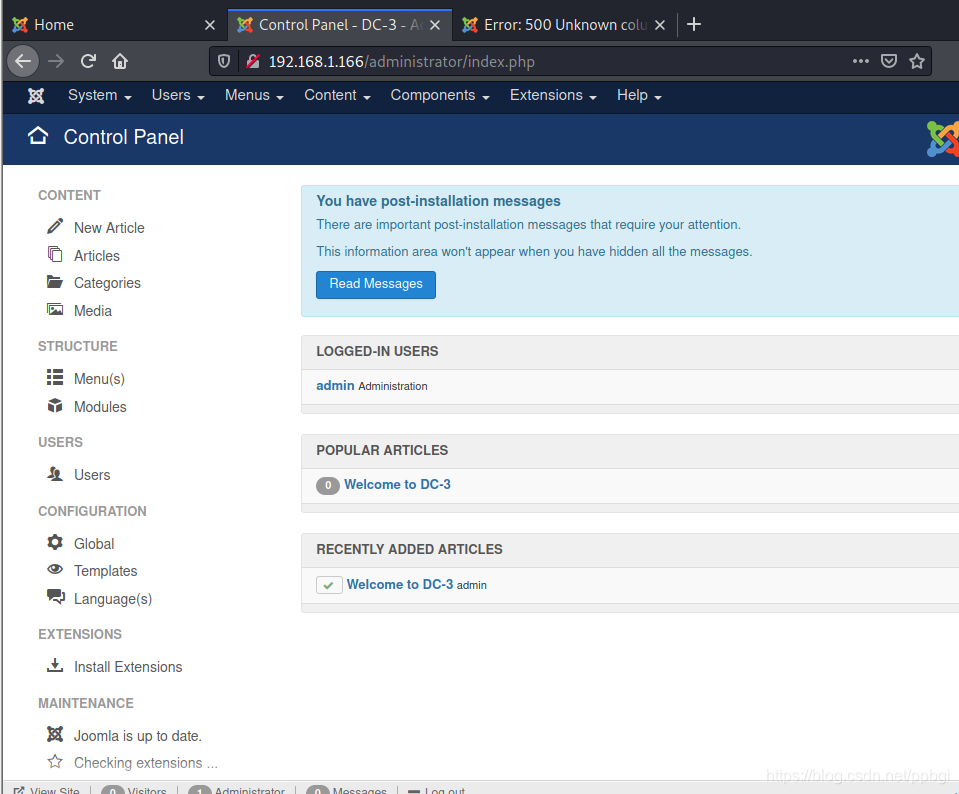This screenshot has height=794, width=959.
Task: Open the Templates configuration link
Action: 106,571
